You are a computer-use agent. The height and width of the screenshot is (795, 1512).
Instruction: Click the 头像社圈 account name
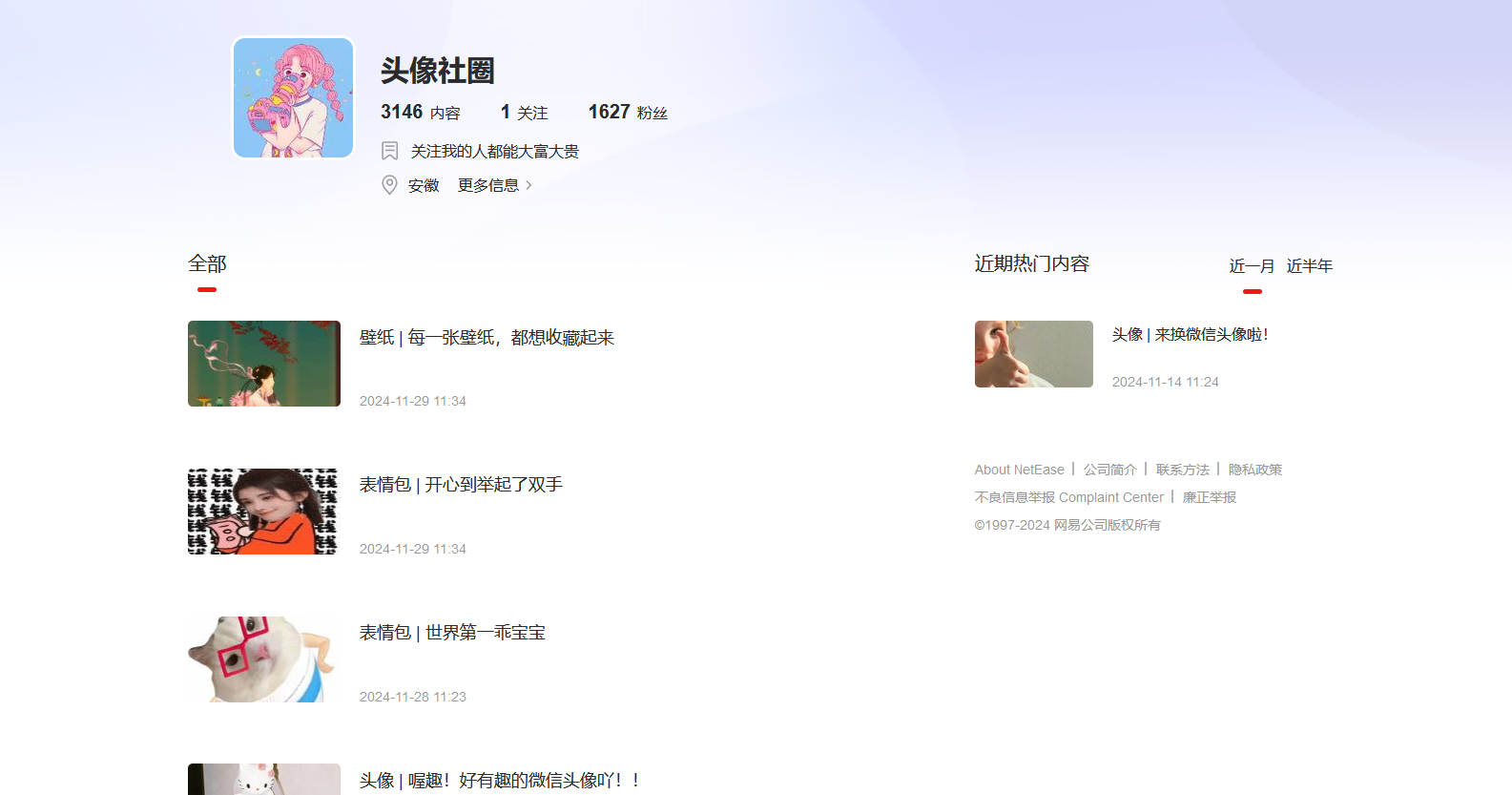pos(438,70)
